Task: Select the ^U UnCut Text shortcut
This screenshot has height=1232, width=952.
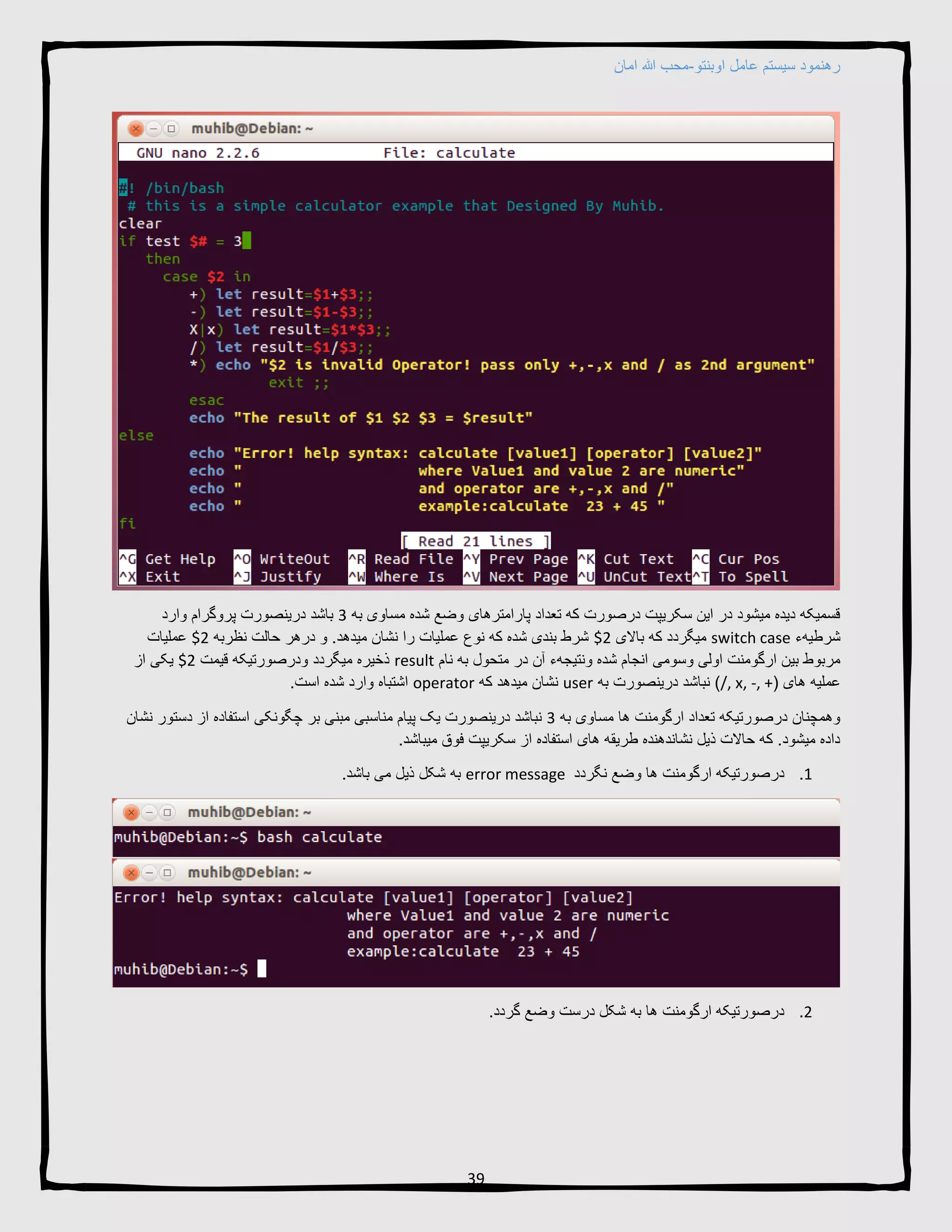Action: [x=635, y=576]
